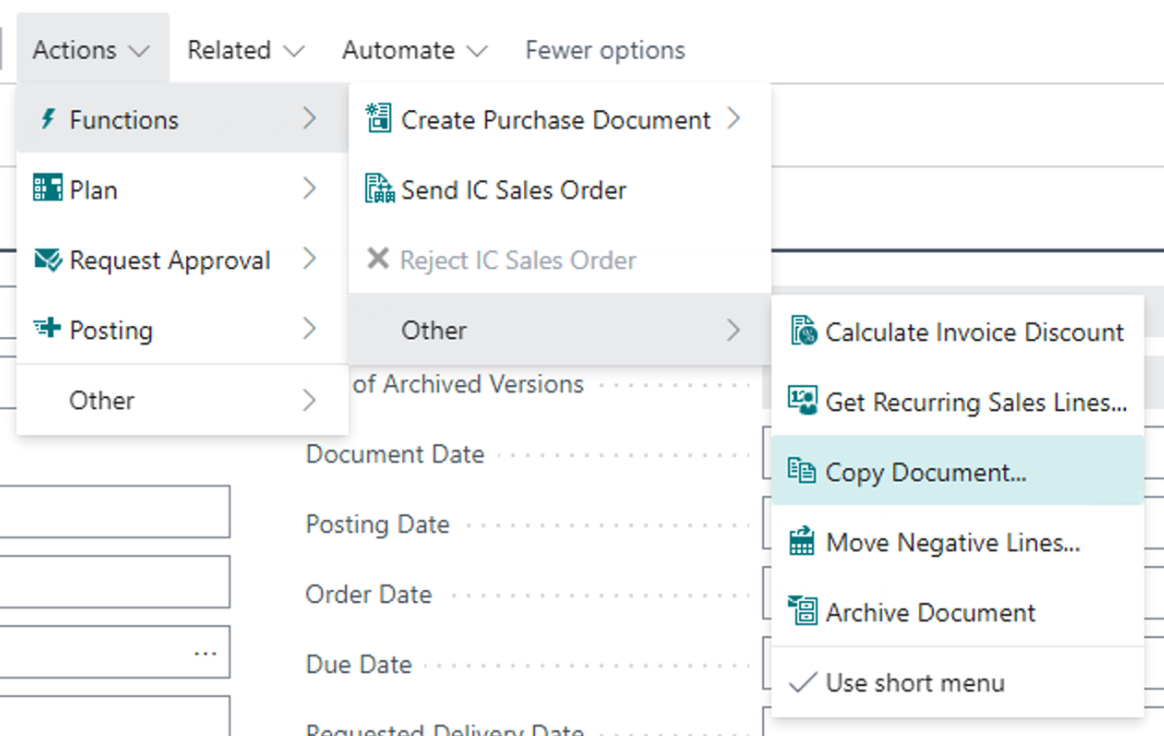Click Fewer options link
The height and width of the screenshot is (736, 1164).
coord(605,50)
